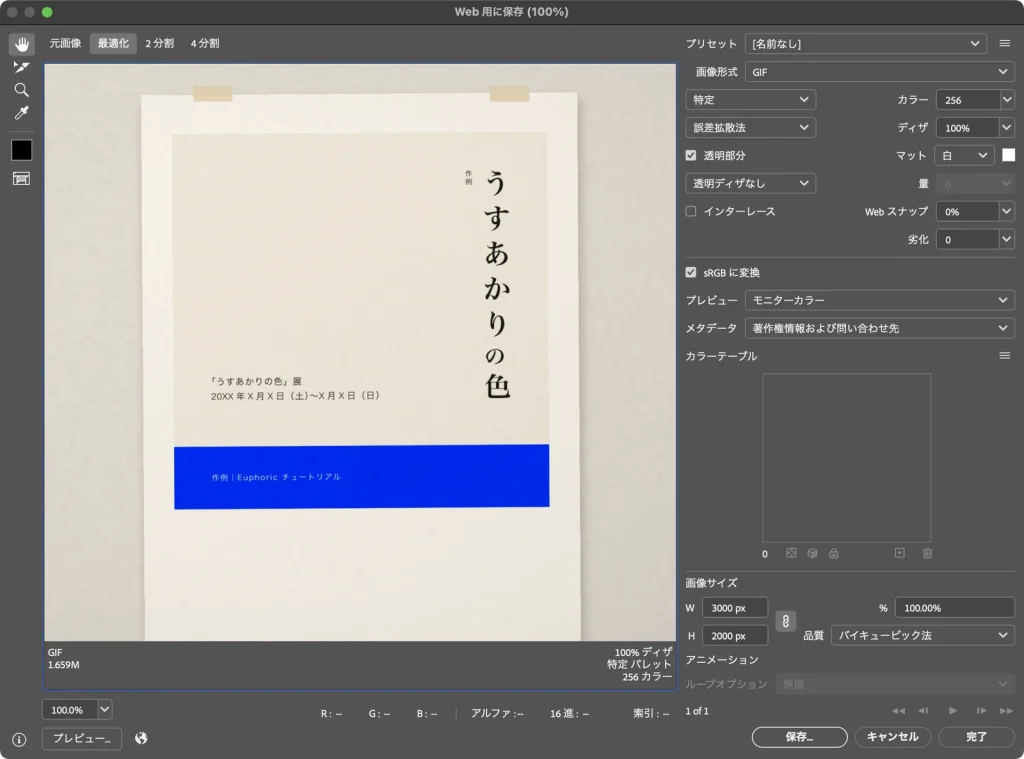Select the Eyedropper tool
This screenshot has width=1024, height=759.
click(x=22, y=113)
